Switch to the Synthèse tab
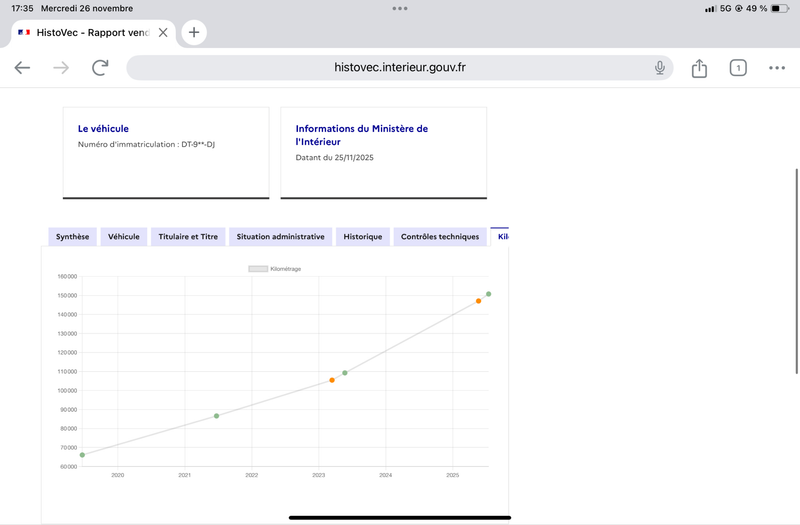 click(72, 237)
